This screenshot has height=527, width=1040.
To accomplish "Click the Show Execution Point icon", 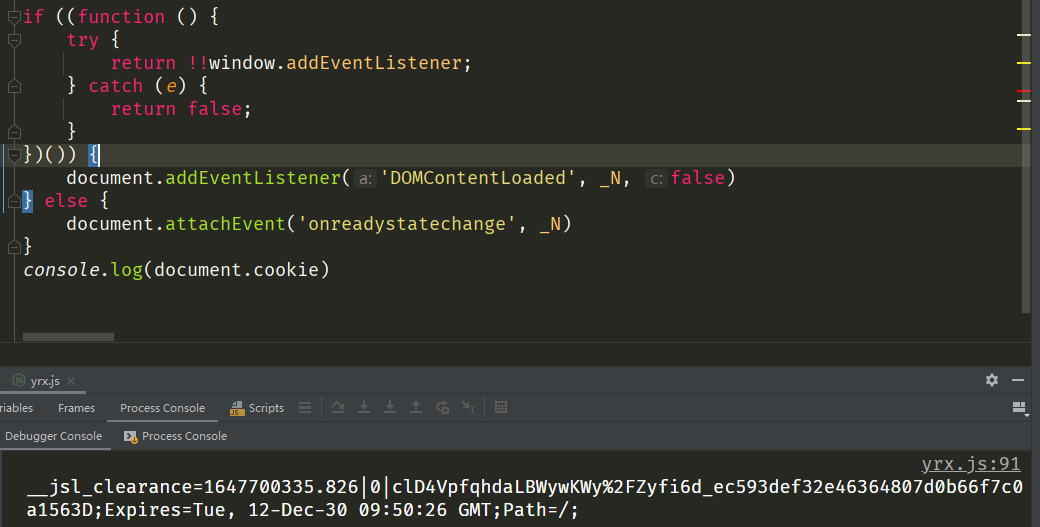I will point(305,408).
